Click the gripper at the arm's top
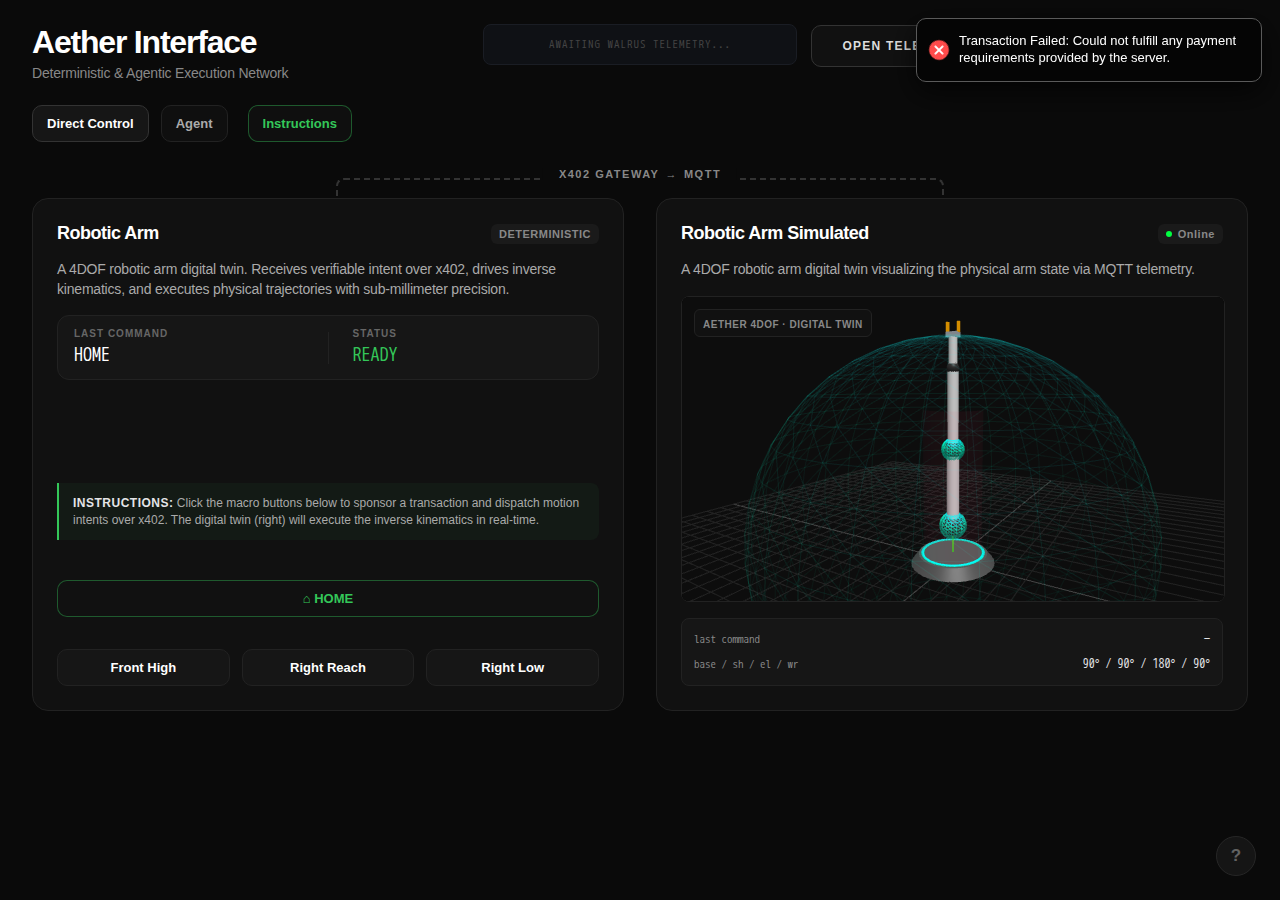The image size is (1280, 900). pyautogui.click(x=953, y=328)
